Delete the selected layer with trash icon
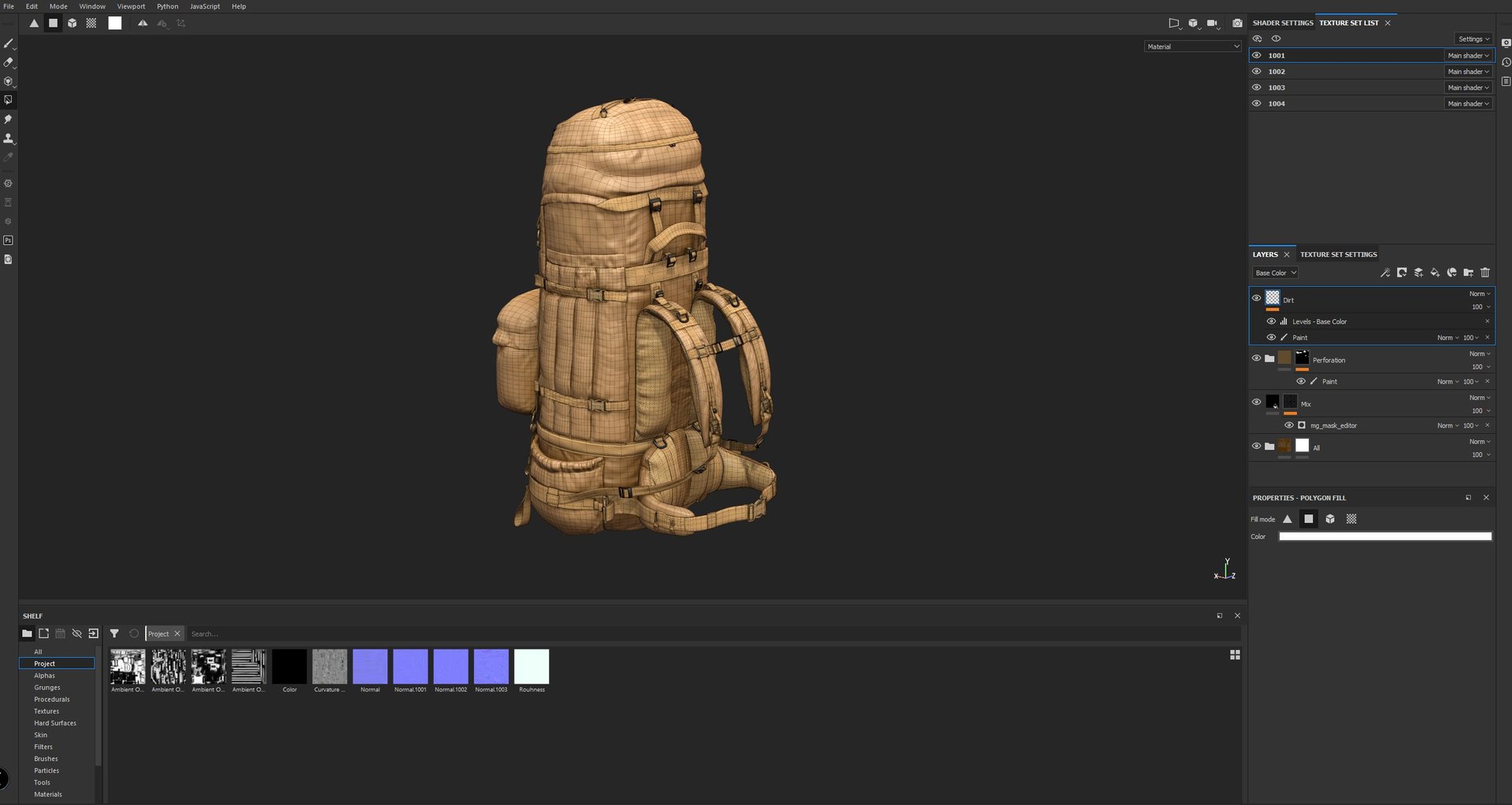1512x805 pixels. coord(1485,273)
